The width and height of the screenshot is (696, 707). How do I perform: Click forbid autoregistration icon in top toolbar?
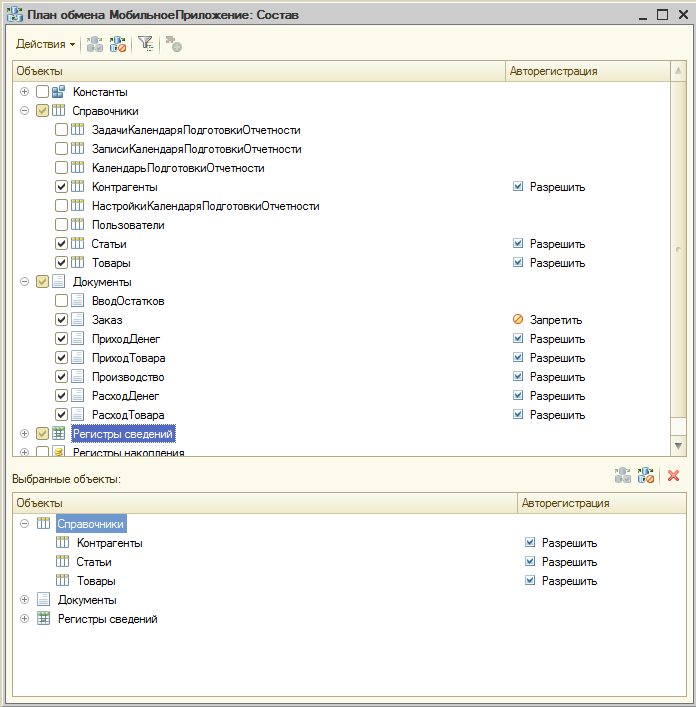pyautogui.click(x=118, y=44)
